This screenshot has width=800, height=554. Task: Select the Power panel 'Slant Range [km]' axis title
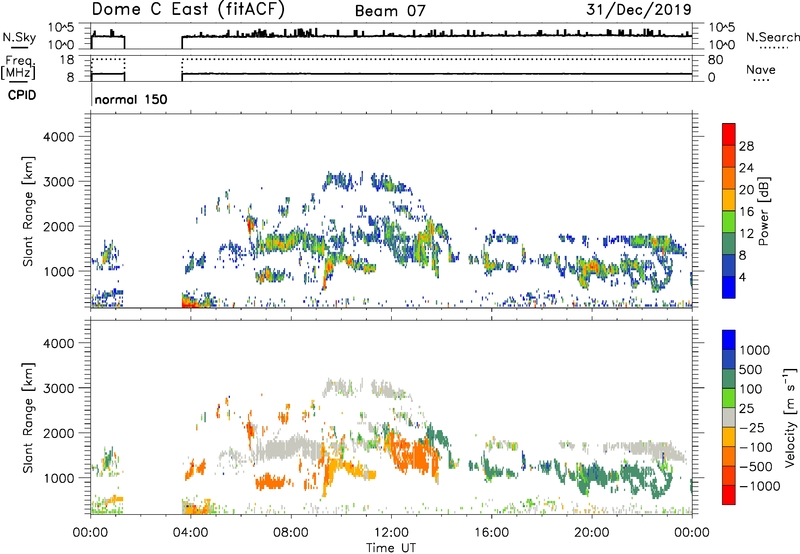tap(29, 211)
